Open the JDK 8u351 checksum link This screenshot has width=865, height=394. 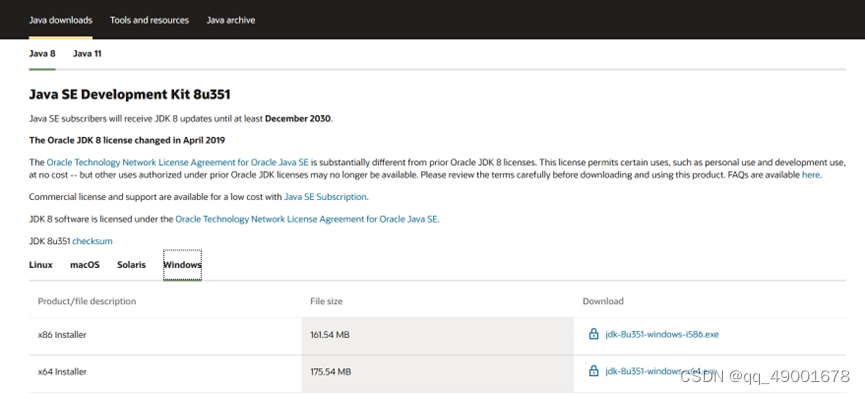click(x=92, y=241)
